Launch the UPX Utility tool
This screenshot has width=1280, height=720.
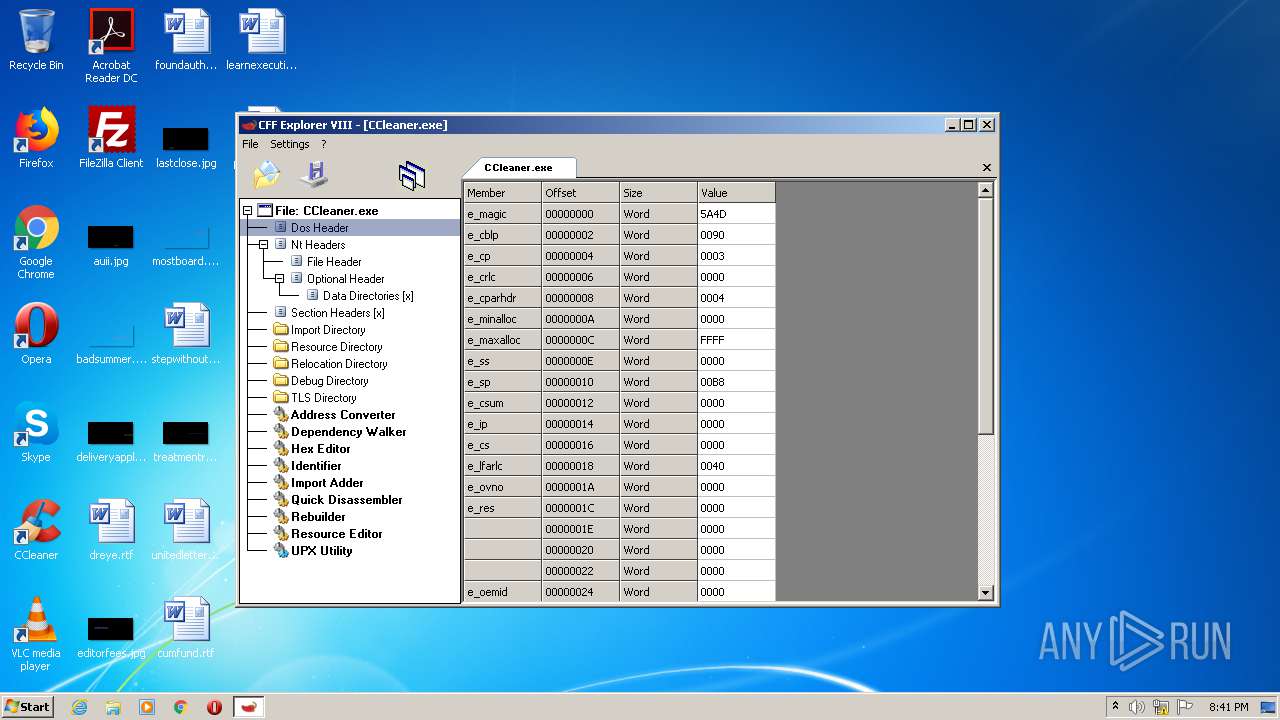coord(321,551)
